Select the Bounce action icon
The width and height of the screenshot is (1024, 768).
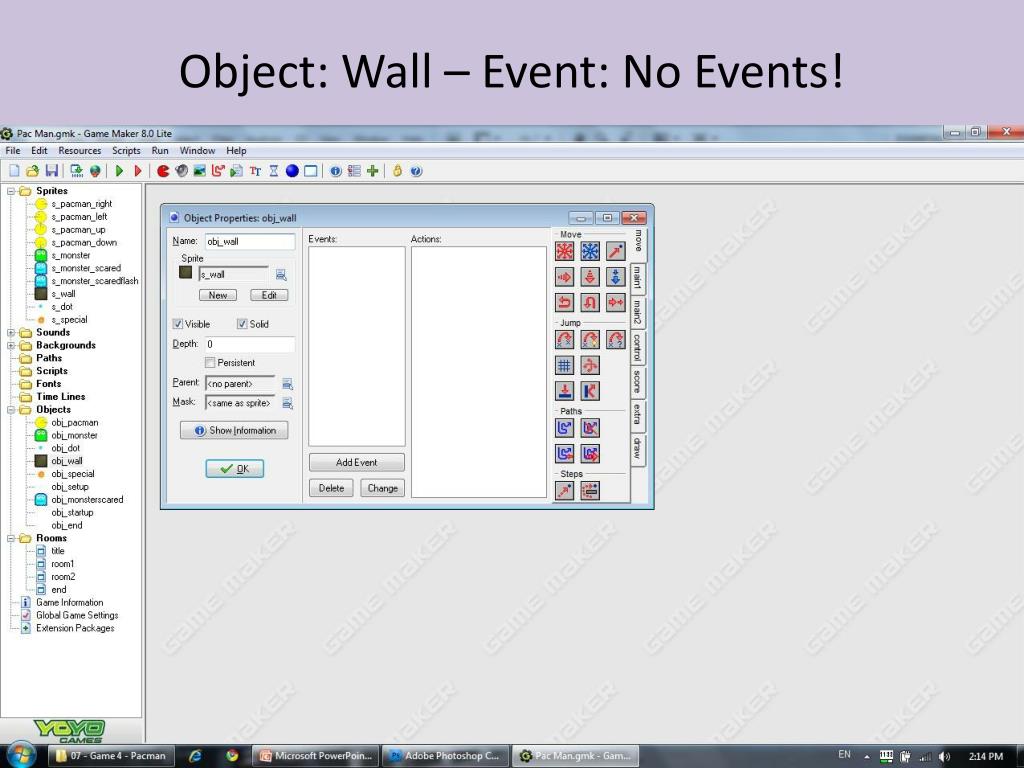tap(590, 391)
